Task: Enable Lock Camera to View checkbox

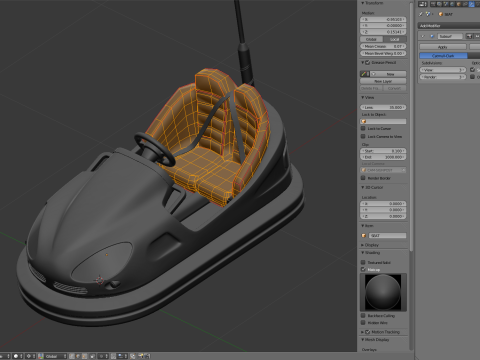Action: pos(363,136)
